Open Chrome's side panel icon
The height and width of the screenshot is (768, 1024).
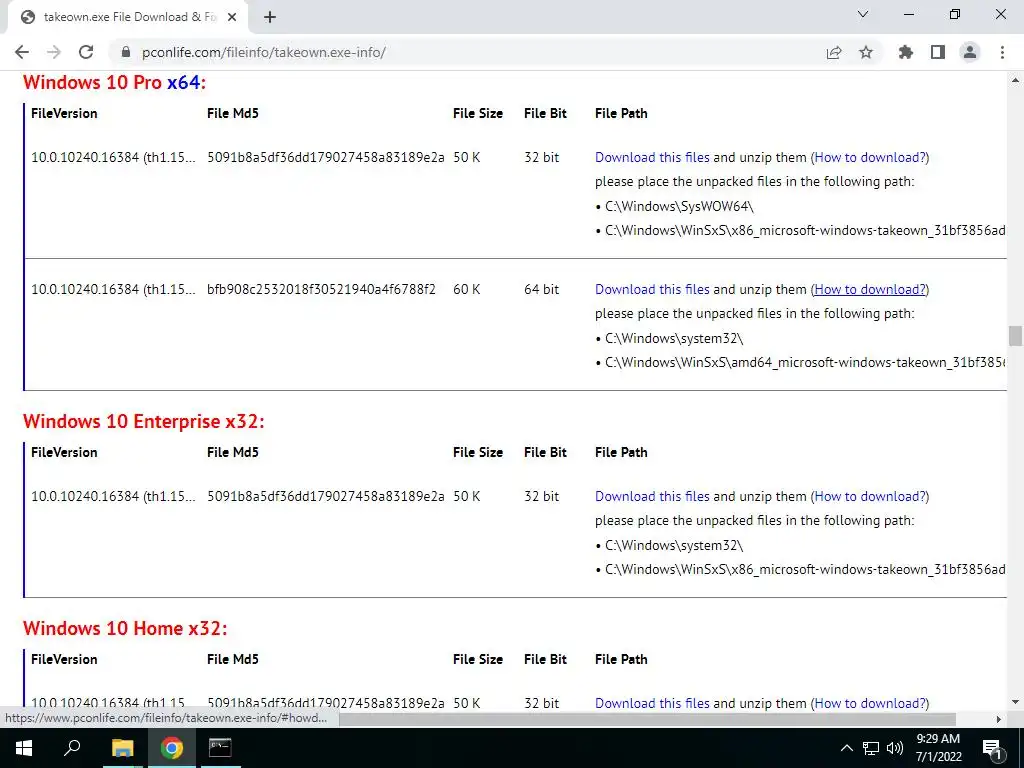tap(938, 52)
